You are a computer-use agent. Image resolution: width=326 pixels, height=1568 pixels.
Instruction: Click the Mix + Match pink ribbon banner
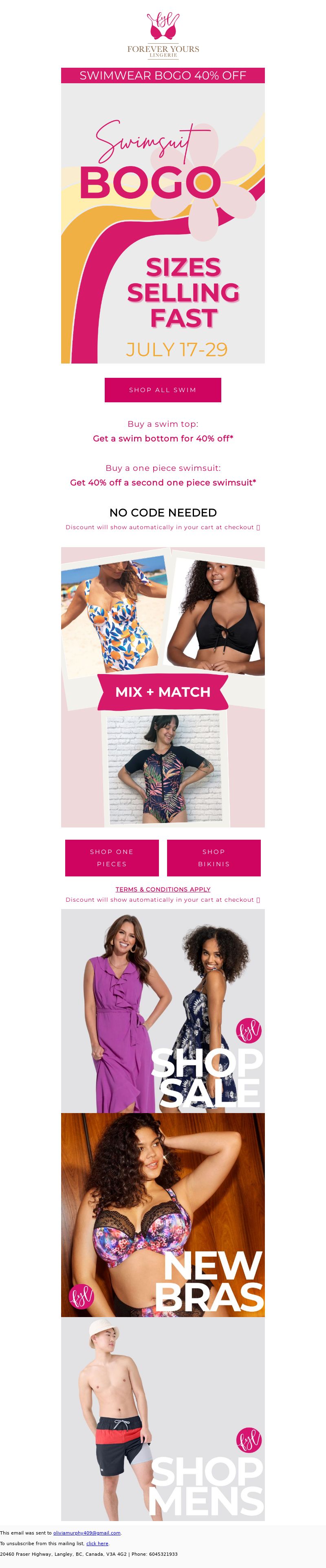click(x=163, y=692)
